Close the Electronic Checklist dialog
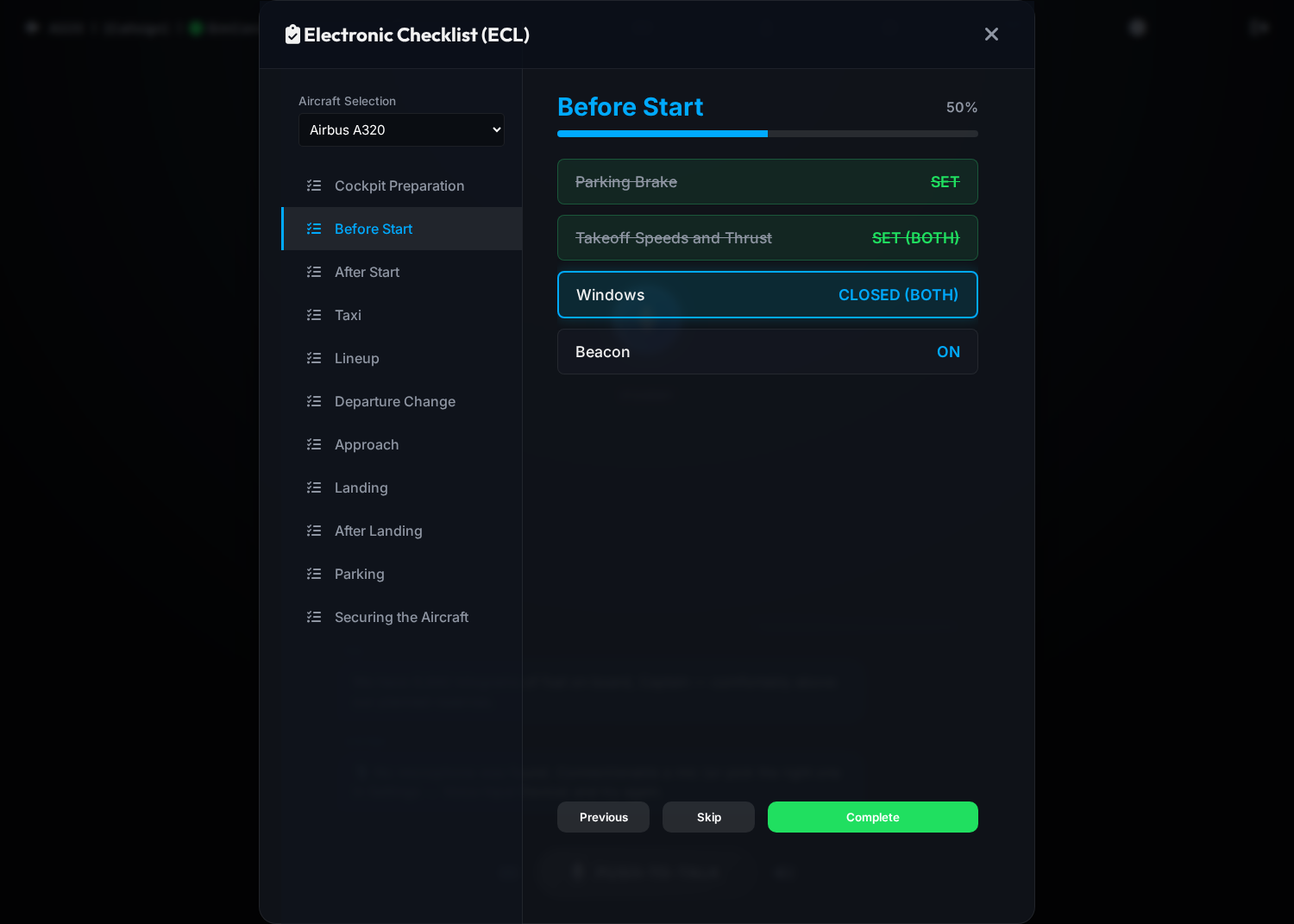Screen dimensions: 1294x924 (x=991, y=34)
